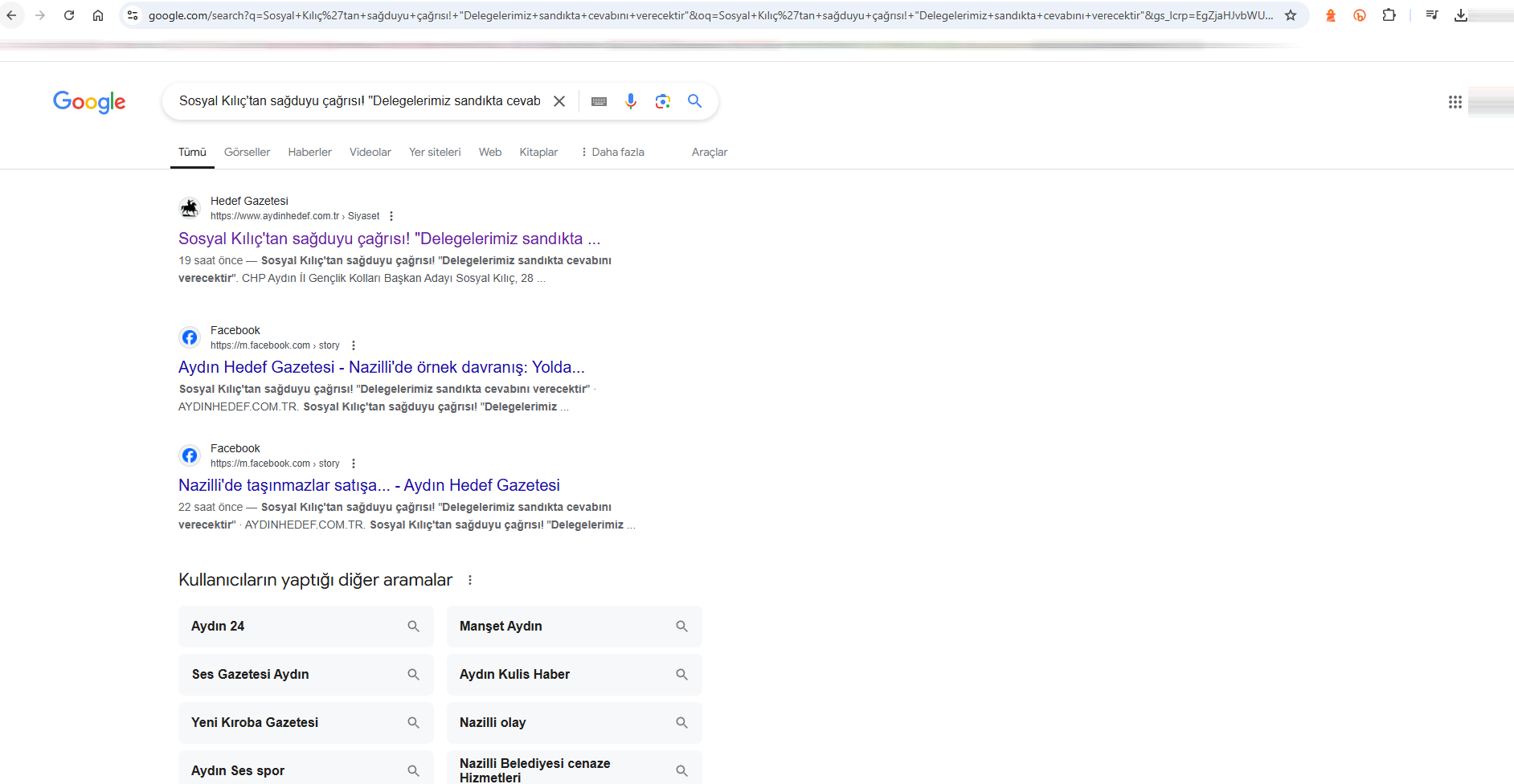Search related term Ses Gazetesi Aydın
This screenshot has height=784, width=1514.
305,675
